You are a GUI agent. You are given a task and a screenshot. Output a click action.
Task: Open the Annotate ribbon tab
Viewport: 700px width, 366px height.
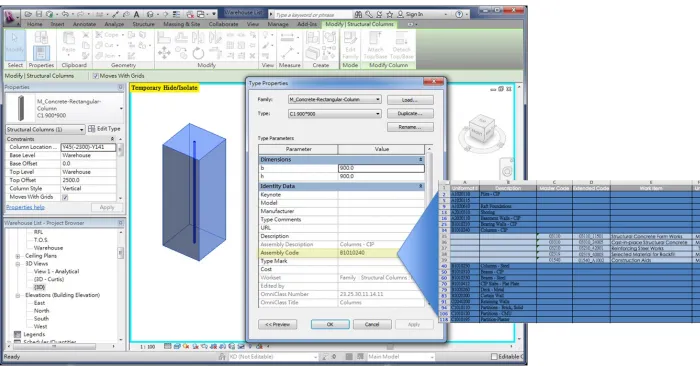(x=84, y=24)
